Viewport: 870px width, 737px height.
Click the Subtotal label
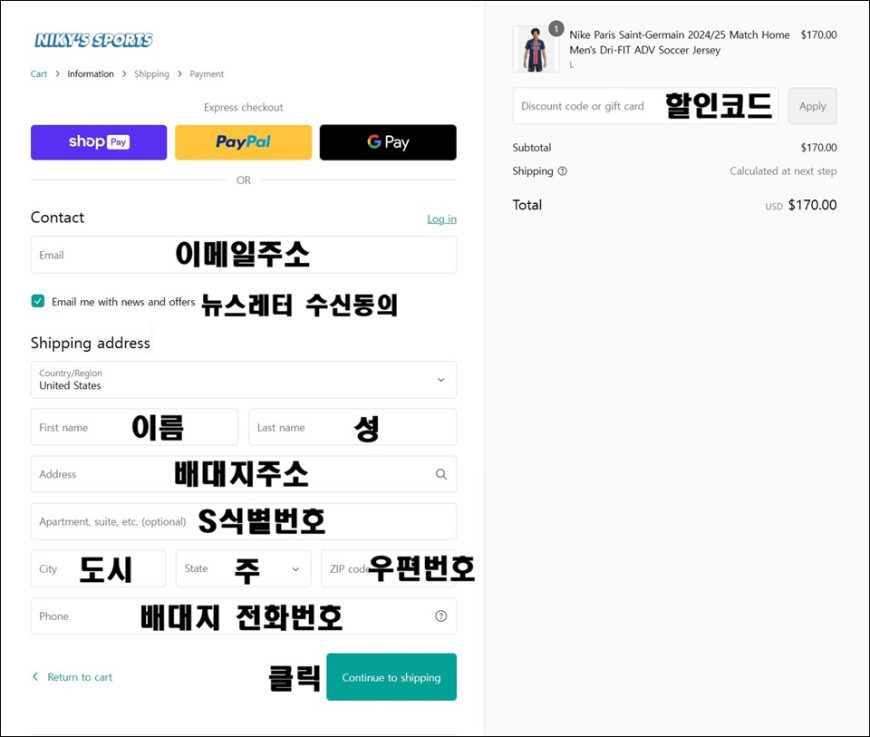pos(532,148)
